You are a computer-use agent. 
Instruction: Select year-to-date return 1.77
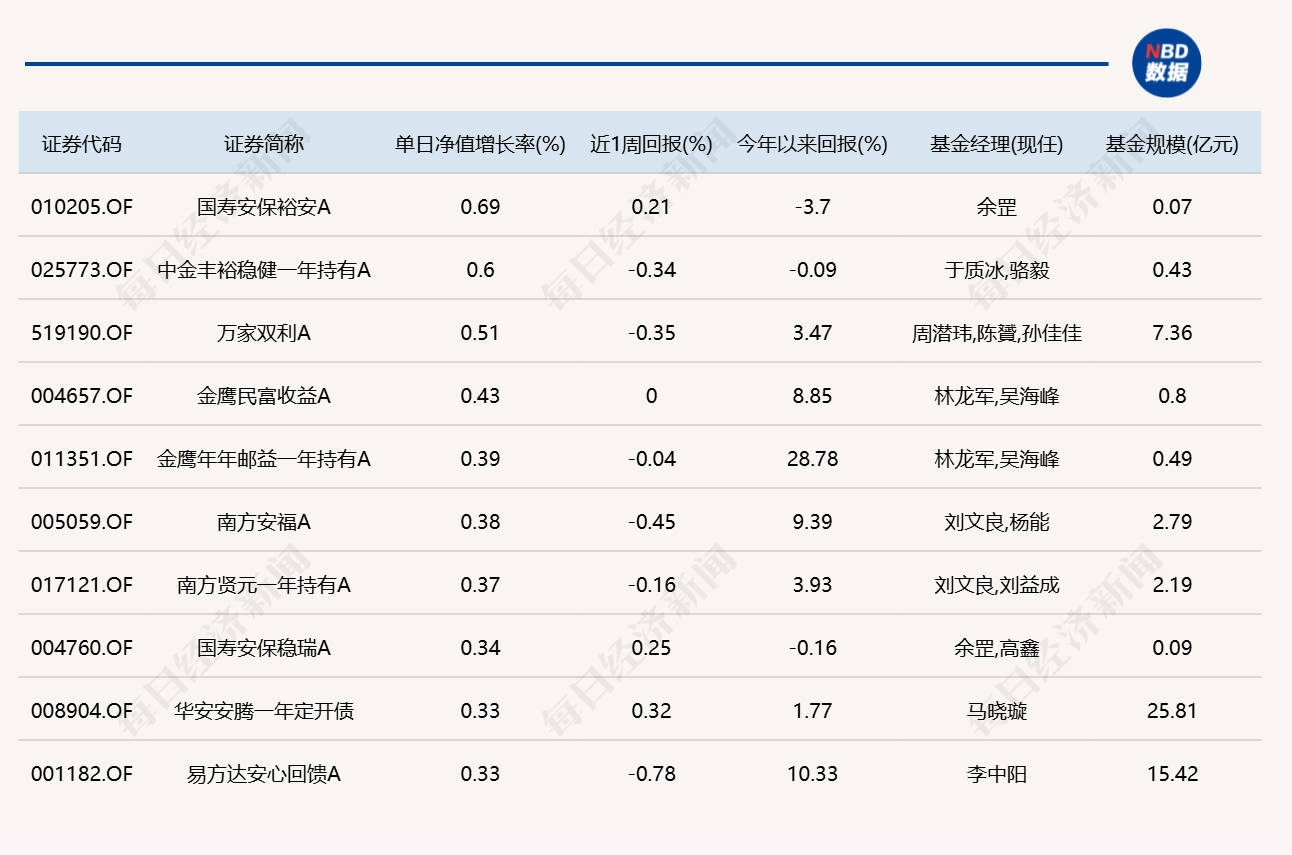(x=812, y=711)
